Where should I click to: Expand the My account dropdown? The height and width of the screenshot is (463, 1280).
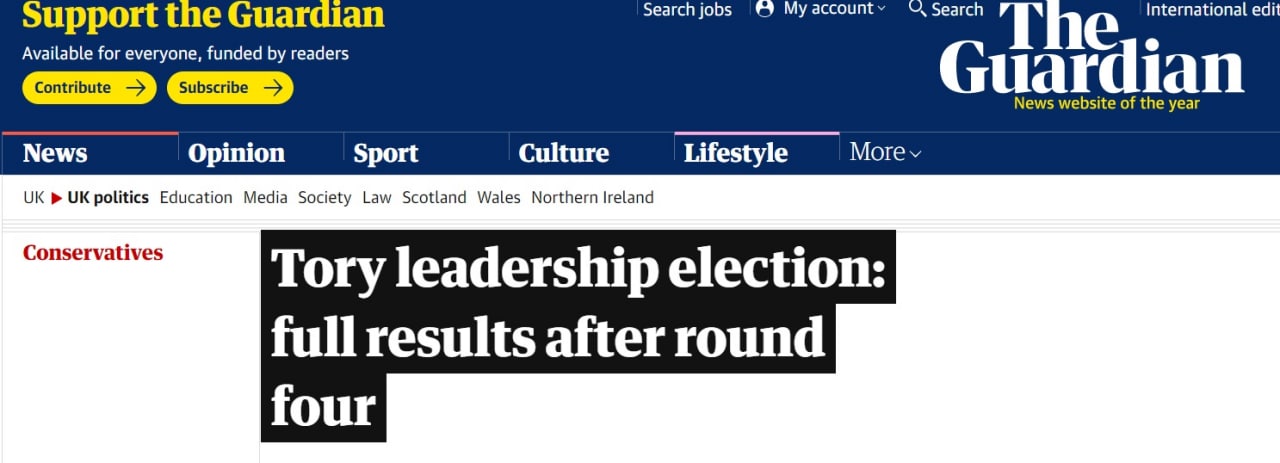pos(881,9)
